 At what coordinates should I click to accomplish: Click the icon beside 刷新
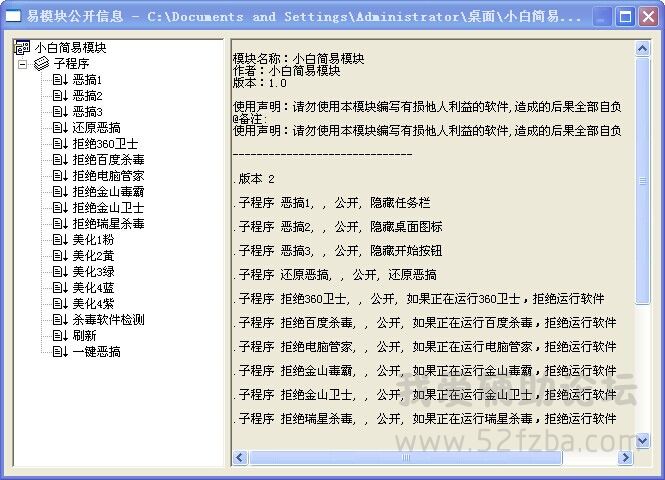60,335
